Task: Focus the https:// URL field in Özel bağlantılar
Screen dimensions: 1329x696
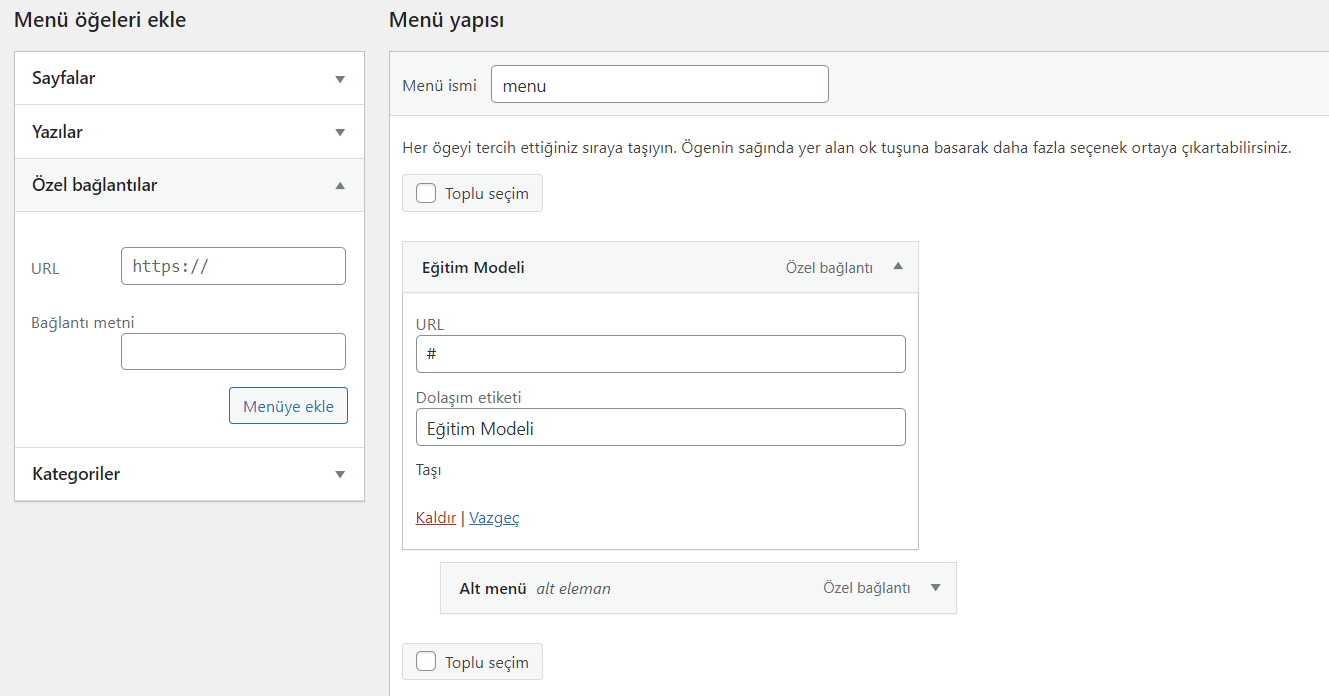Action: 233,266
